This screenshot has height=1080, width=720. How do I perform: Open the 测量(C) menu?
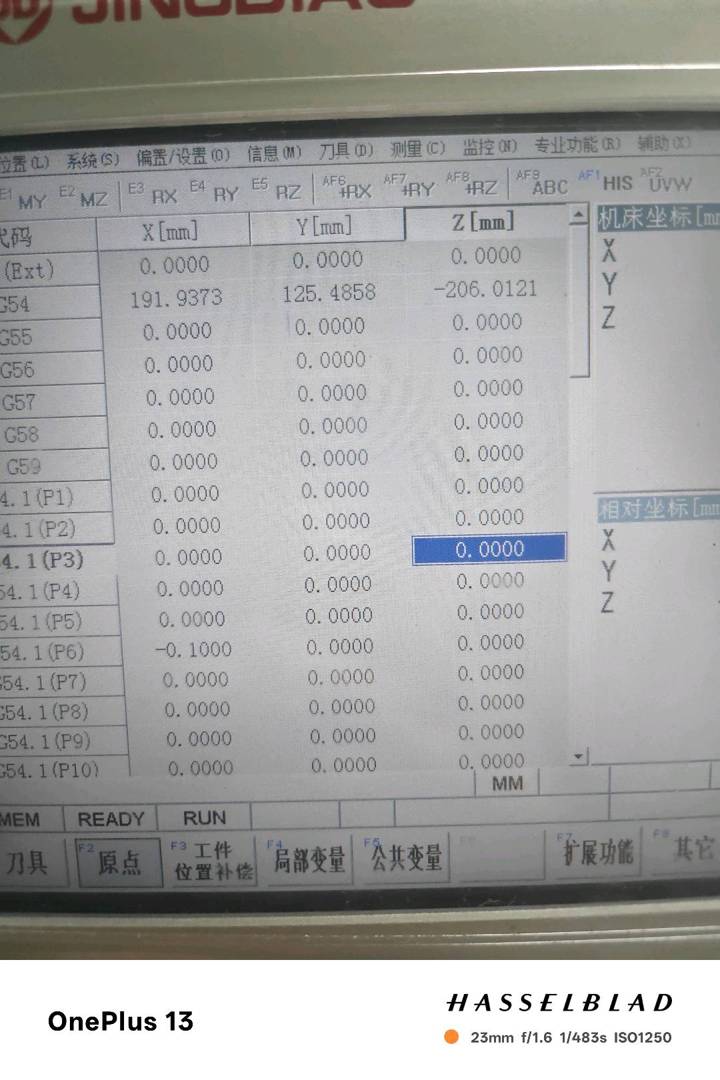tap(418, 148)
